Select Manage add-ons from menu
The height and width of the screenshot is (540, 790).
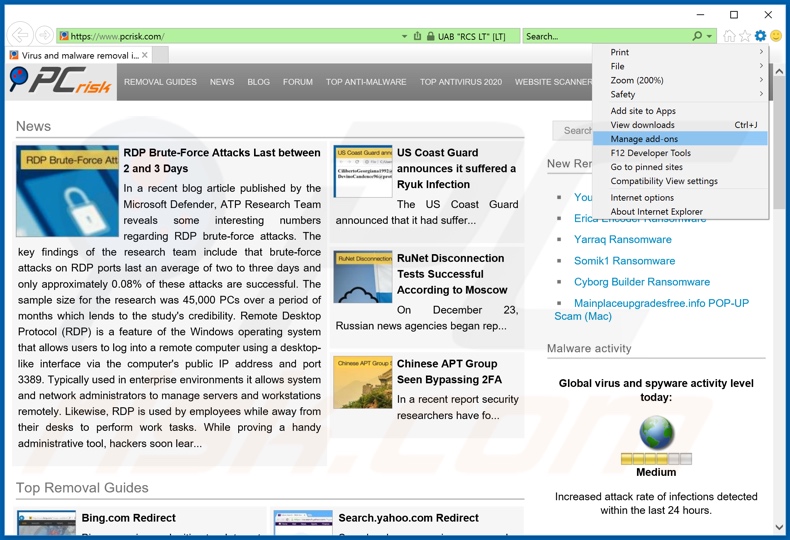[680, 139]
